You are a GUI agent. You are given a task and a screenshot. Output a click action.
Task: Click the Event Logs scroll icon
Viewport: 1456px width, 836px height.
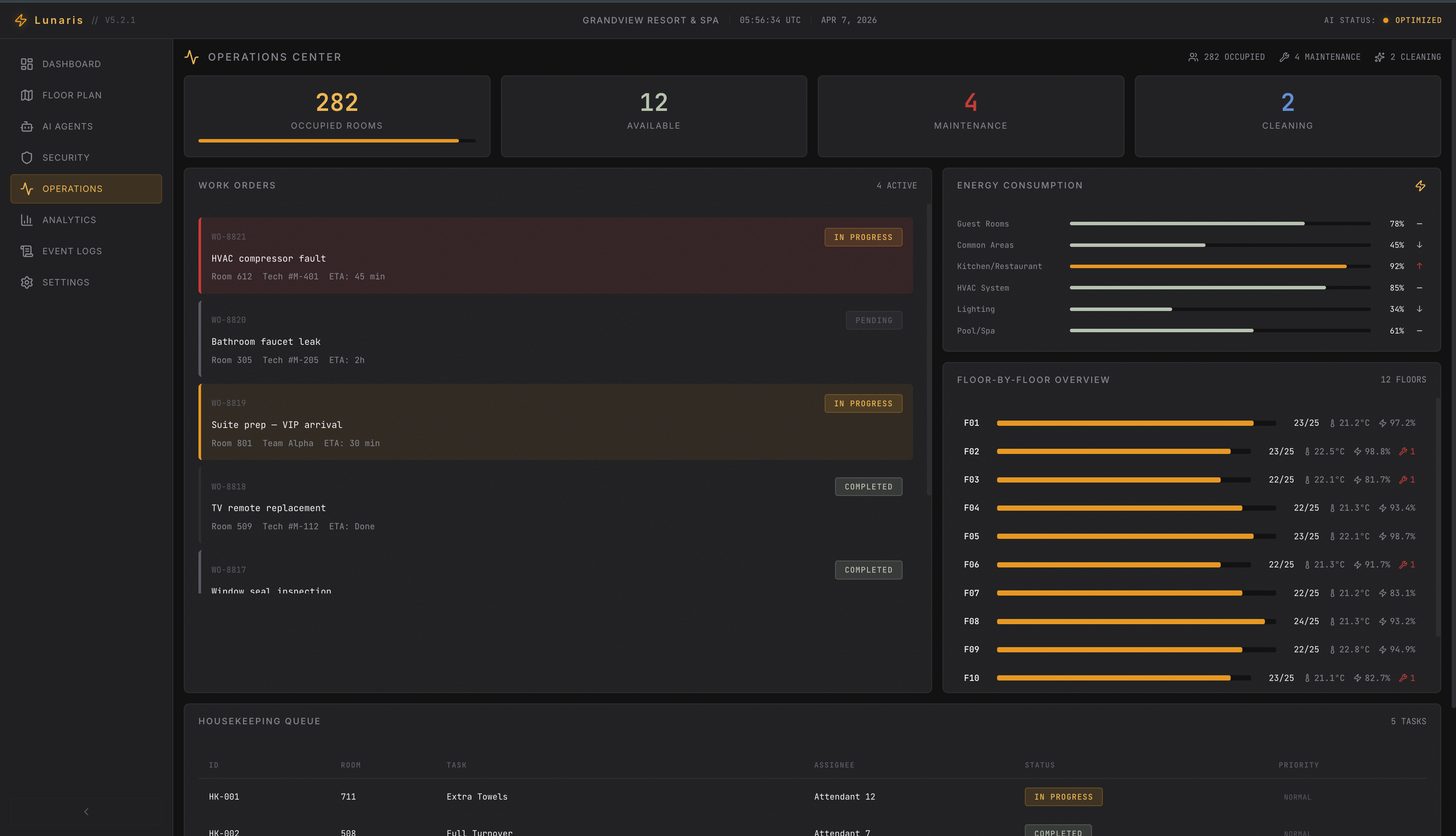(x=26, y=251)
